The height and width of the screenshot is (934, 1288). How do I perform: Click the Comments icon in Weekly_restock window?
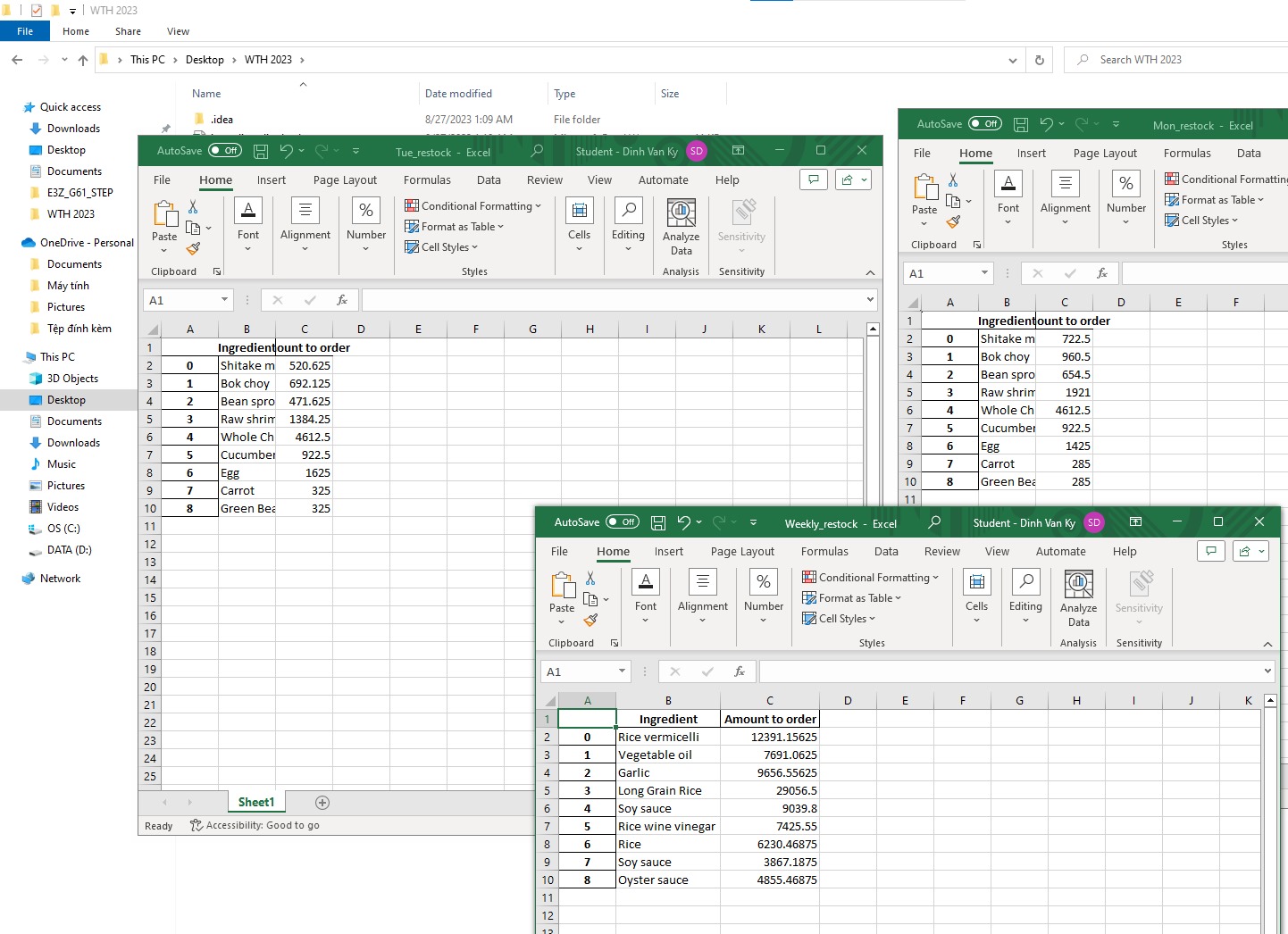[x=1210, y=551]
